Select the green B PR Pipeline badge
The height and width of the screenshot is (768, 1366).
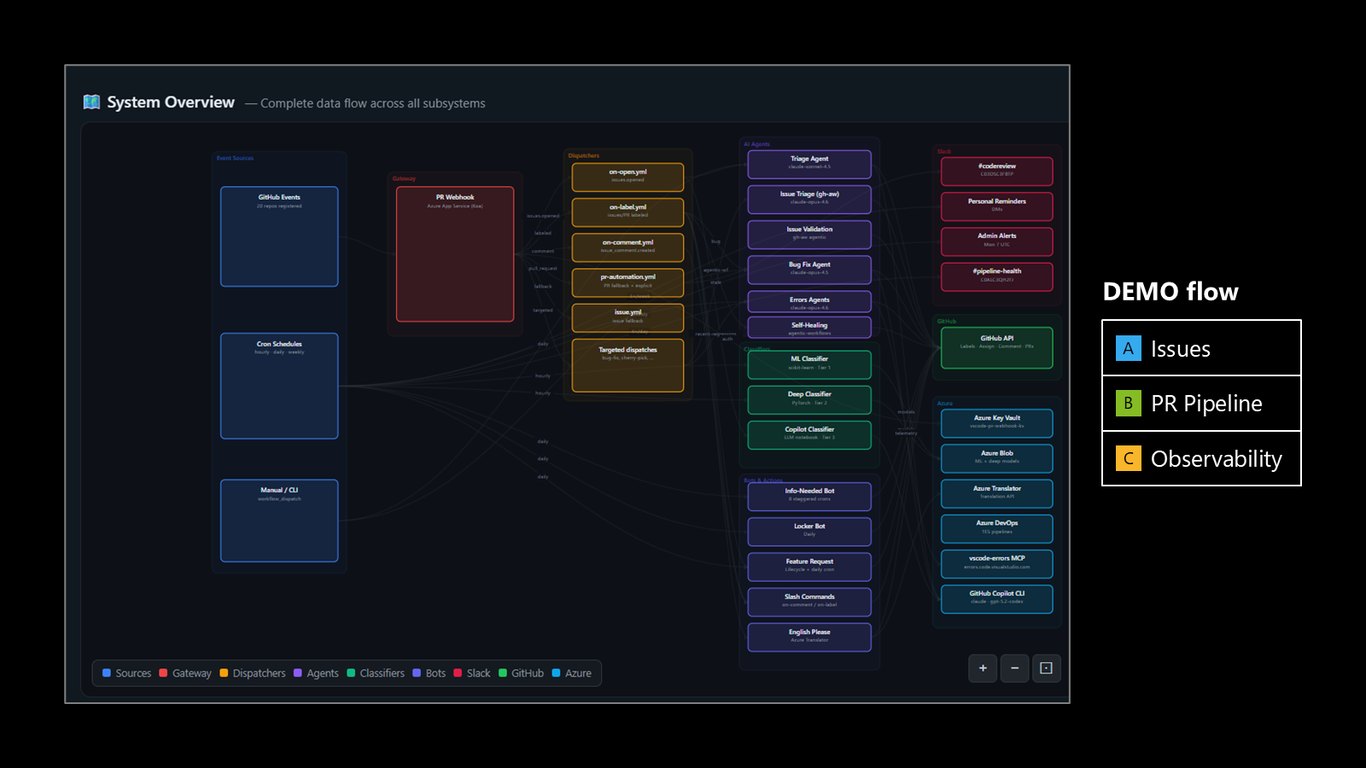1128,404
